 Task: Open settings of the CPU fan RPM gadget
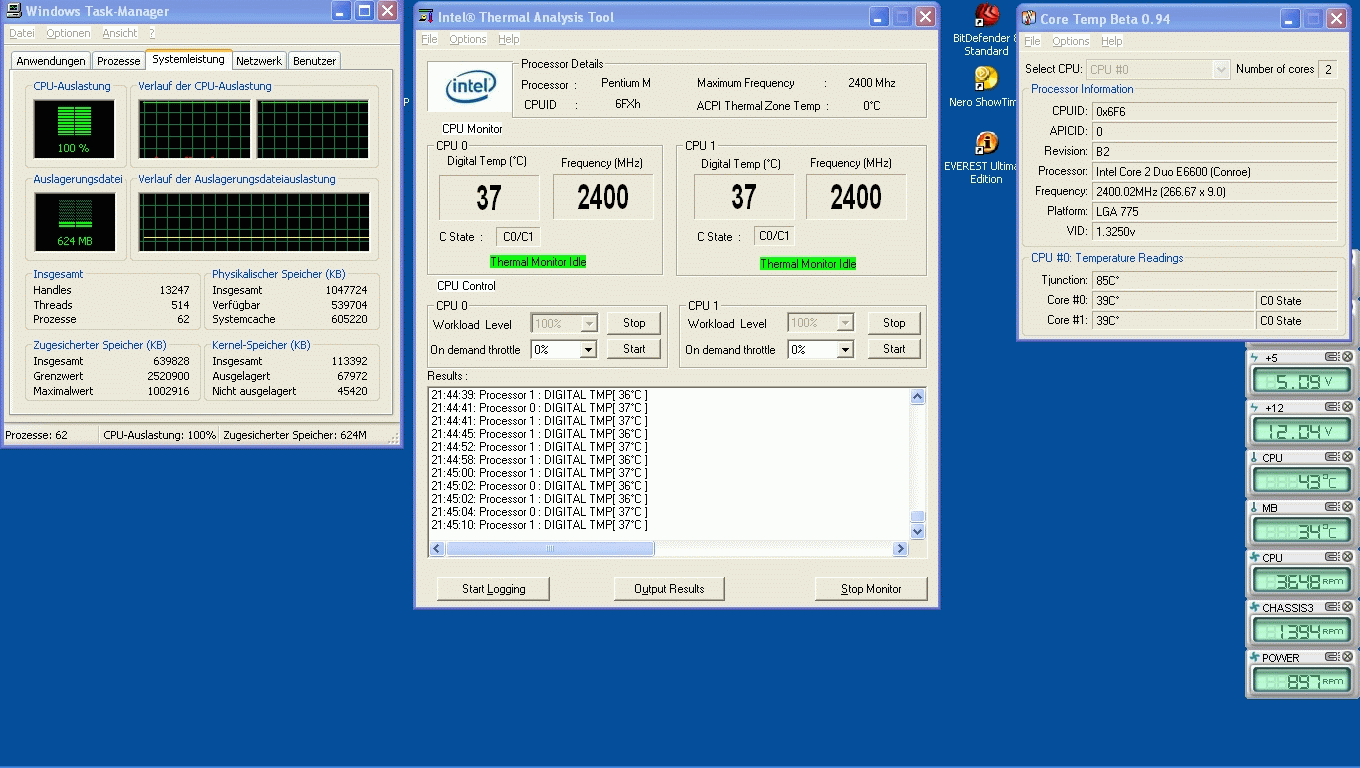click(x=1332, y=557)
